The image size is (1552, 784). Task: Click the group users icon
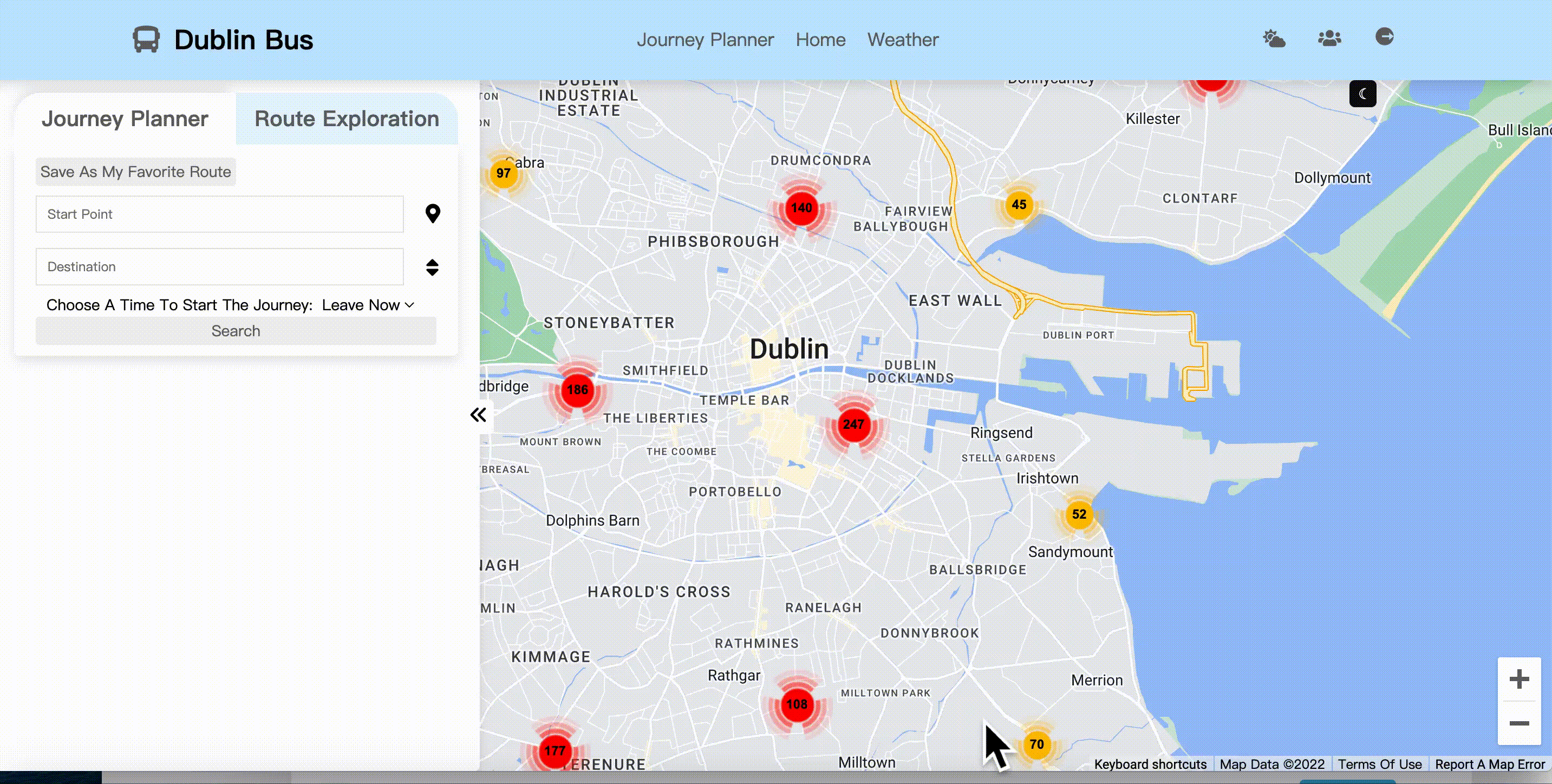pyautogui.click(x=1329, y=38)
